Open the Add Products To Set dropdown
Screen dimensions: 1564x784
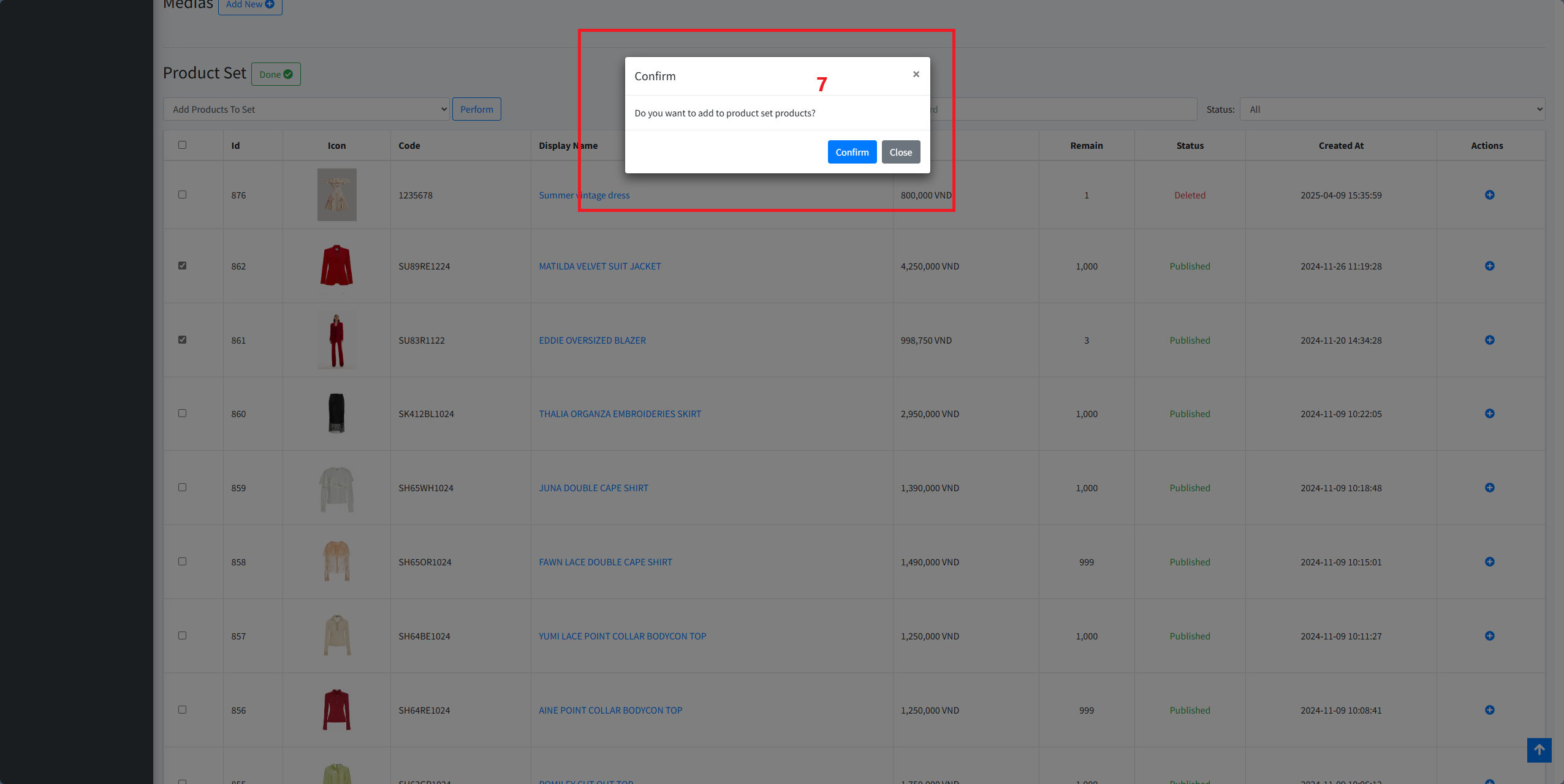tap(306, 109)
